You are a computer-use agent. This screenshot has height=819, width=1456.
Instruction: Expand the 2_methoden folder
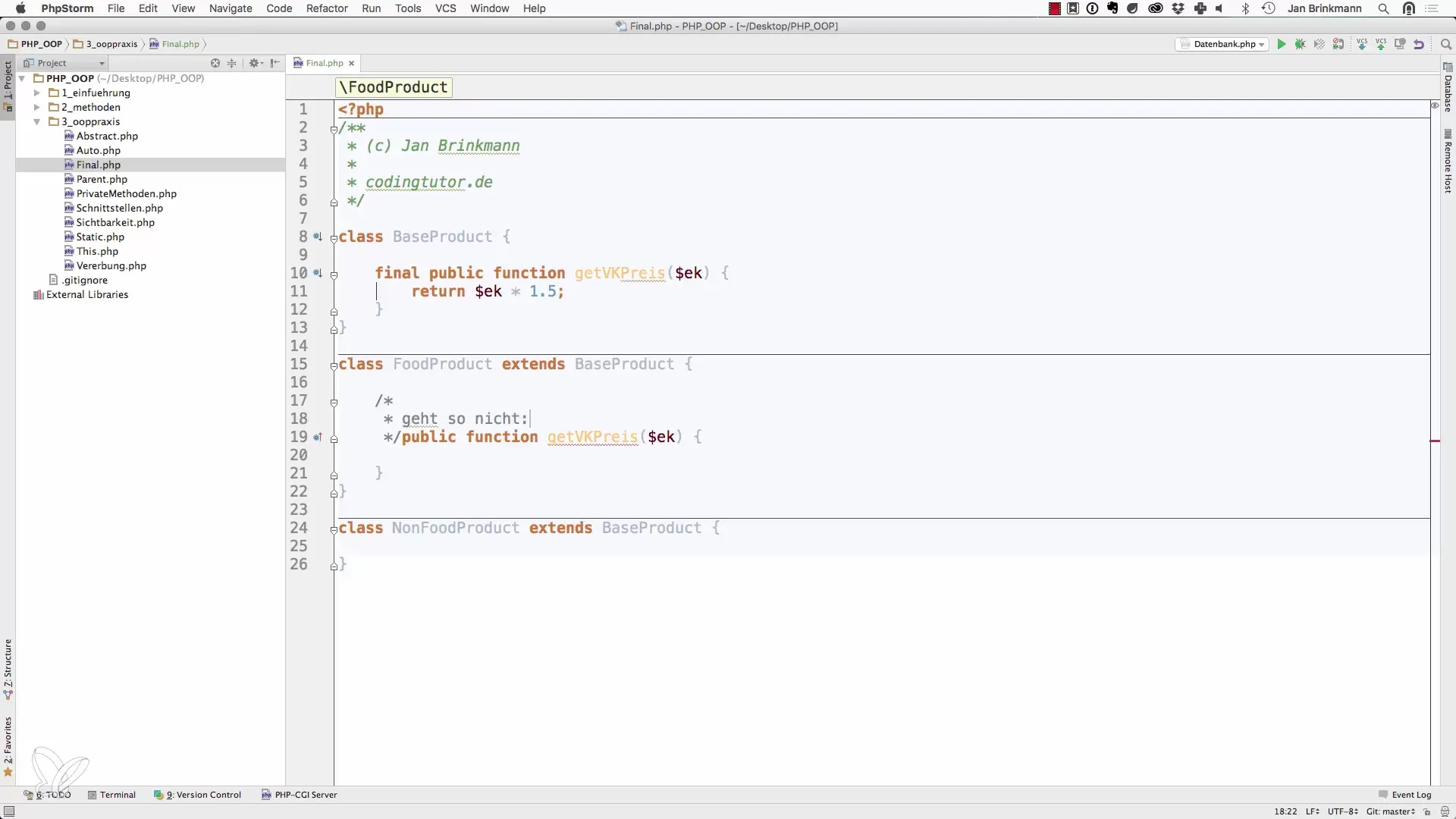pos(36,107)
